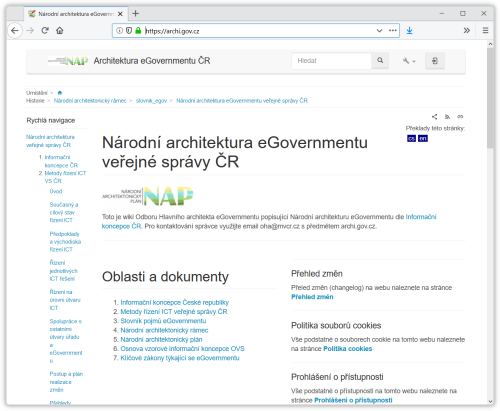
Task: Open the RSS feed icon
Action: pyautogui.click(x=447, y=117)
